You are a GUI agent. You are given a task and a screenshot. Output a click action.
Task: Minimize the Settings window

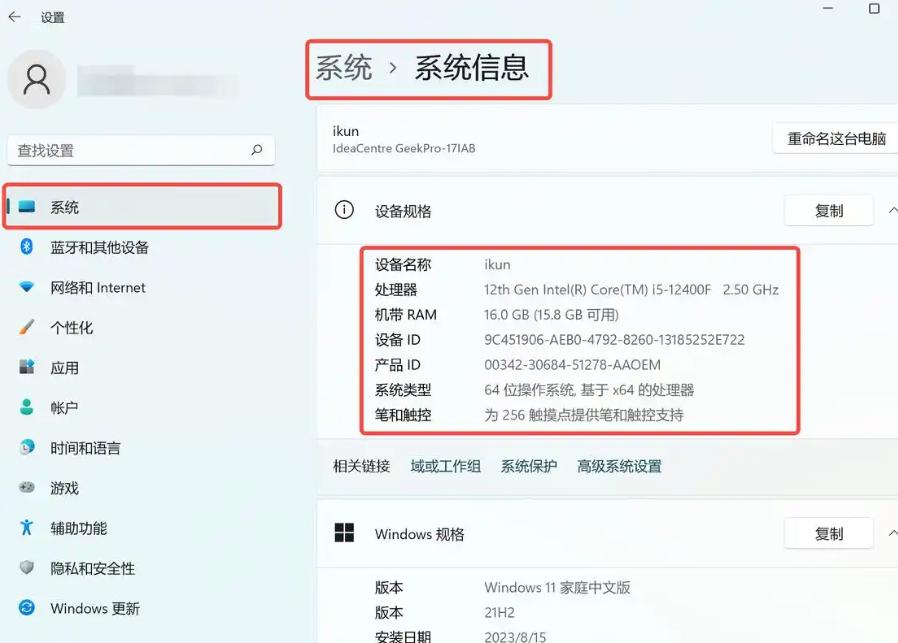828,9
